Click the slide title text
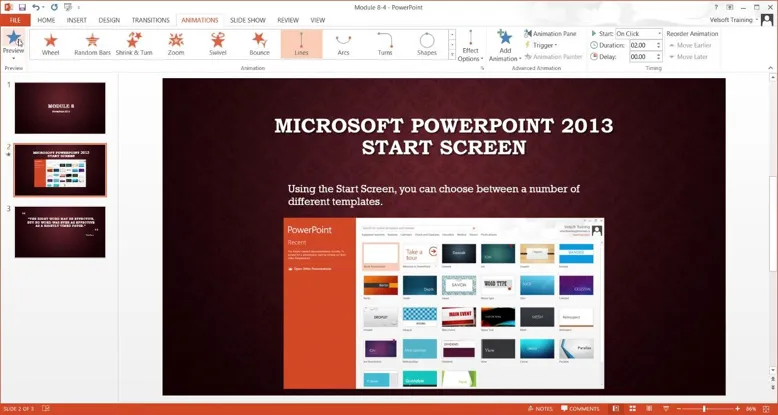The image size is (778, 415). tap(444, 137)
